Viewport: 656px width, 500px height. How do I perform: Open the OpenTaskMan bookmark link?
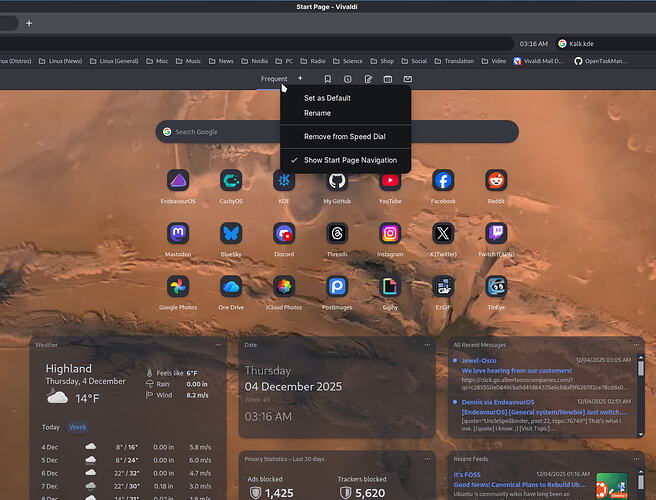(614, 61)
